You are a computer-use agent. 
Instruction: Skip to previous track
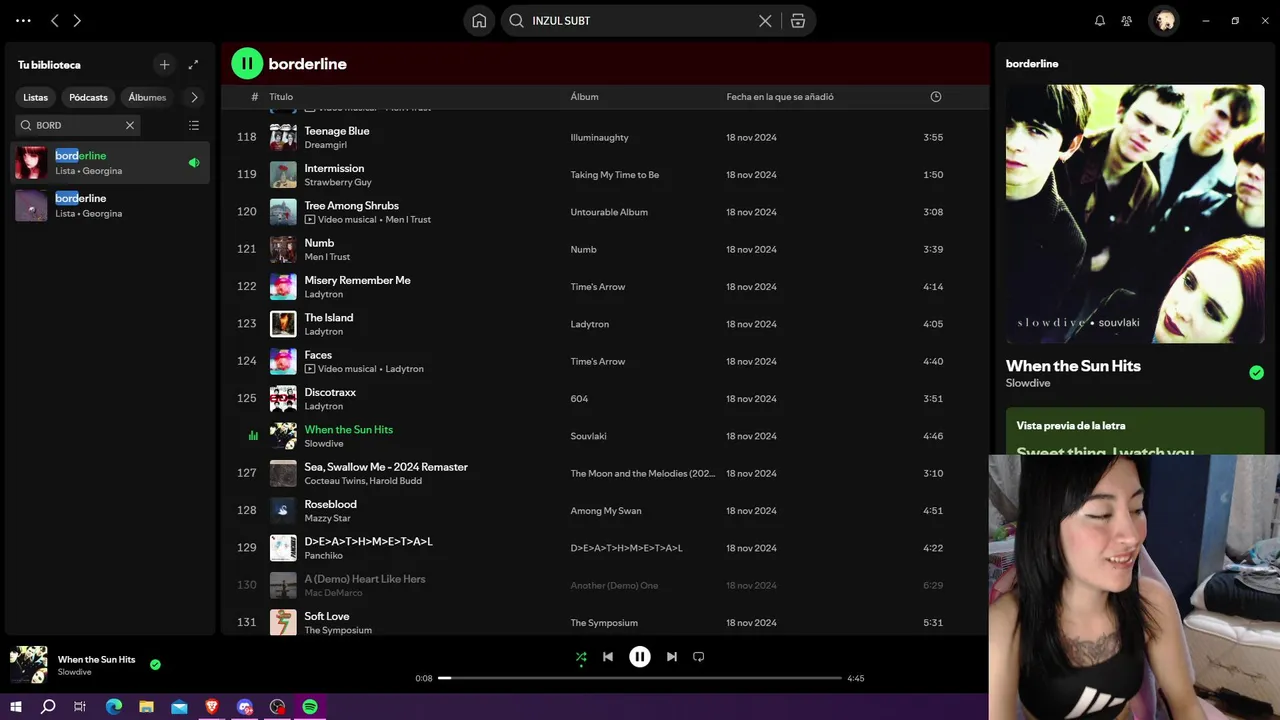608,657
